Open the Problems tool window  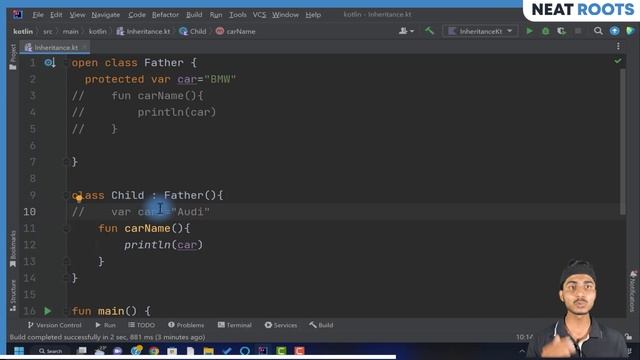point(186,325)
